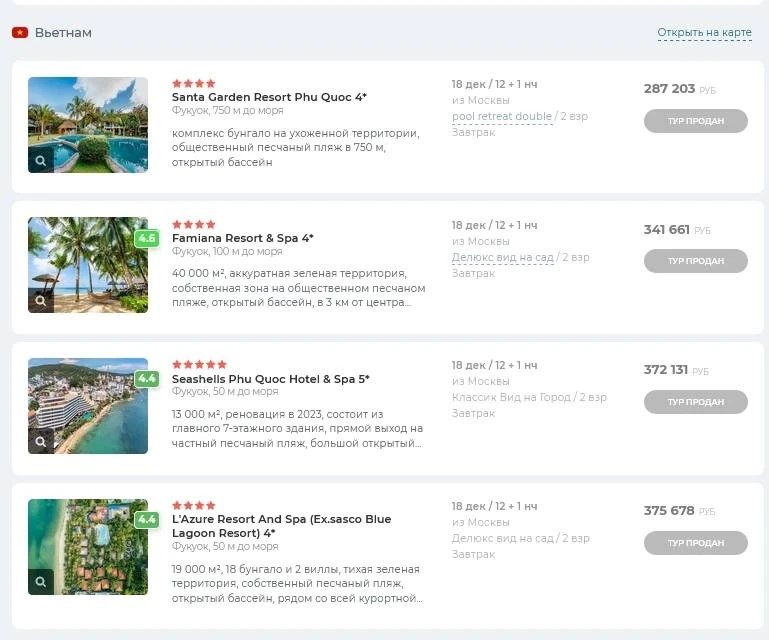Viewport: 769px width, 640px height.
Task: Click the 4.6 rating badge on Famiana
Action: click(x=147, y=238)
